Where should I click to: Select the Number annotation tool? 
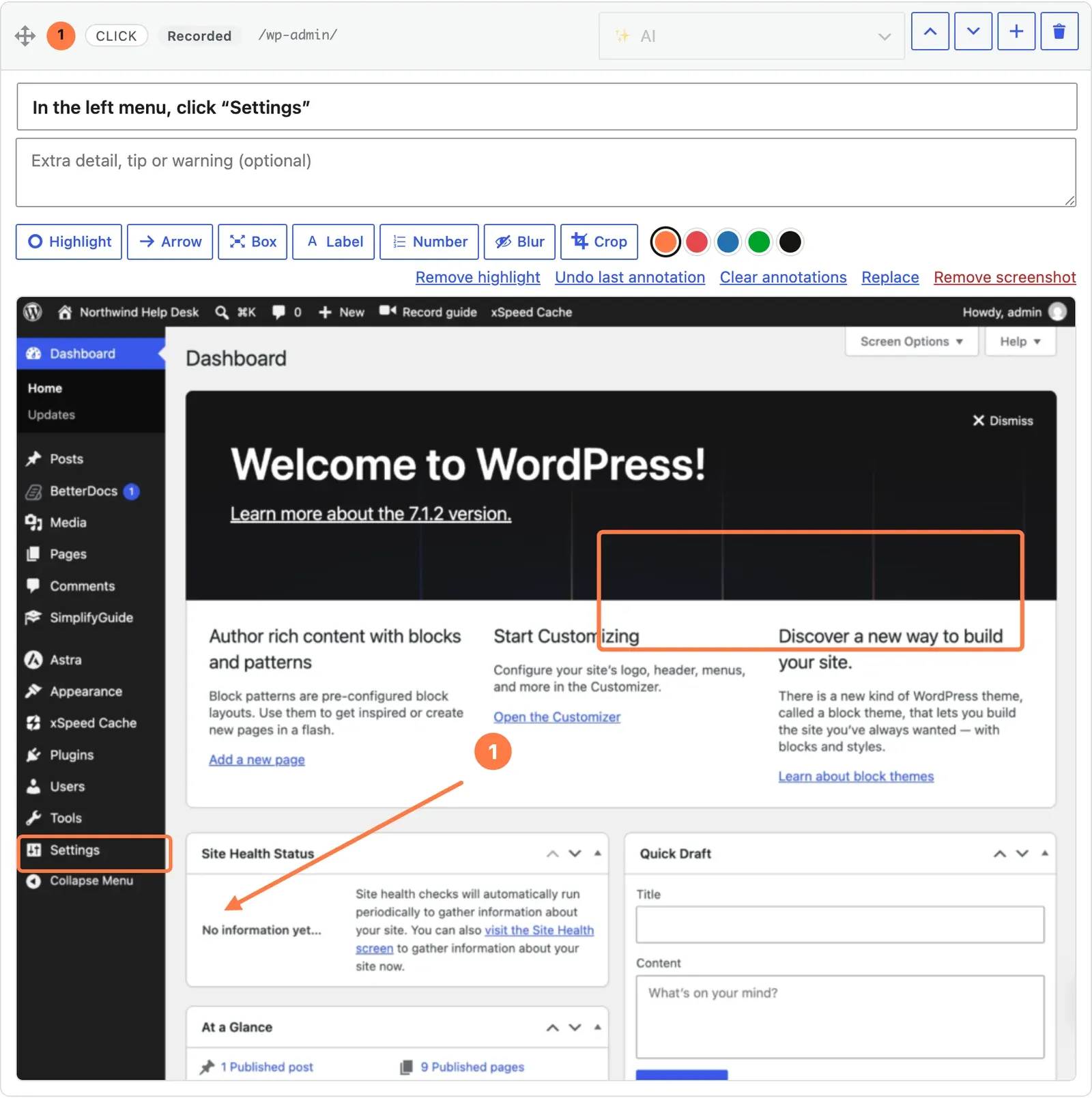coord(429,242)
